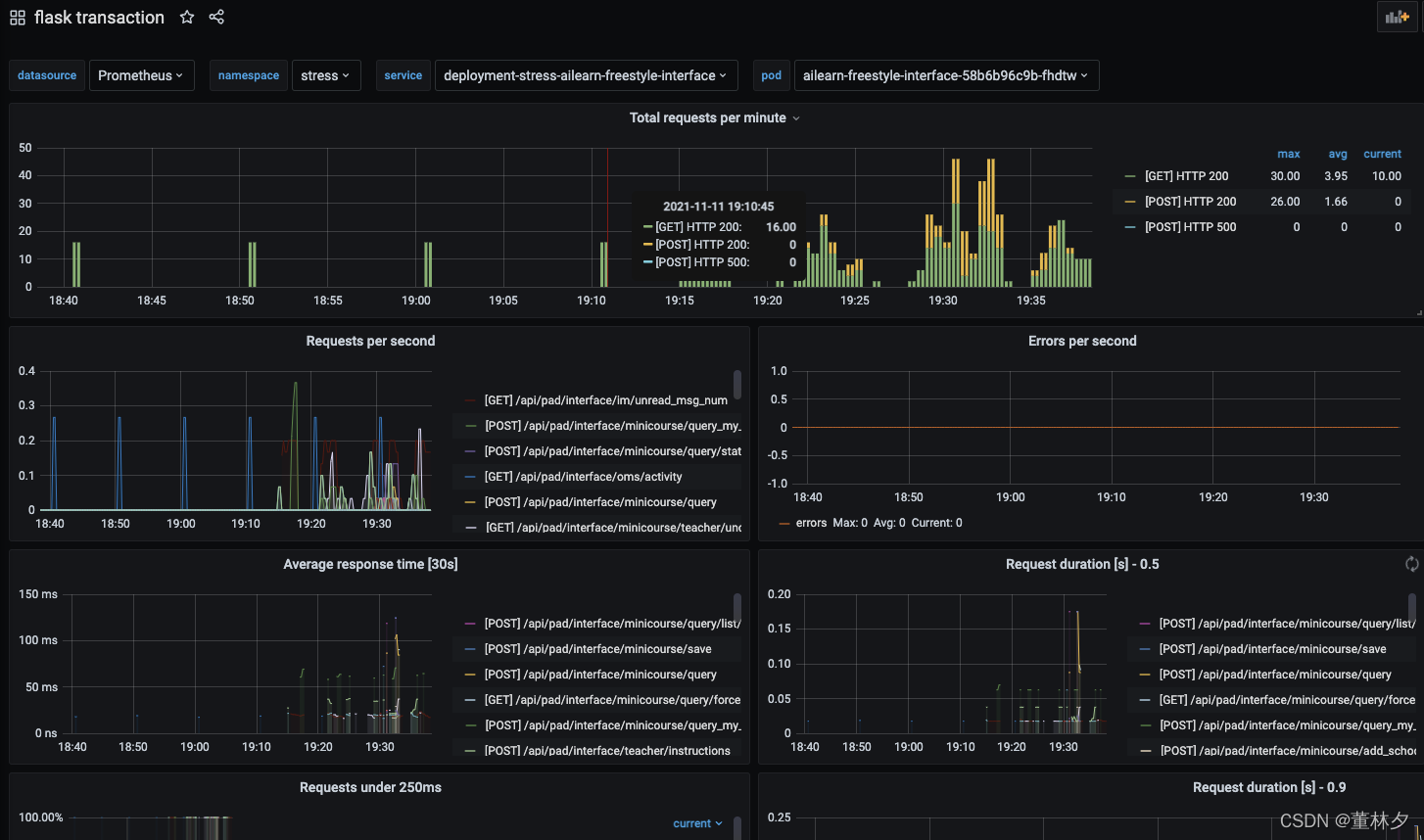Viewport: 1424px width, 840px height.
Task: Click Average response time legend scrollbar
Action: [x=737, y=608]
